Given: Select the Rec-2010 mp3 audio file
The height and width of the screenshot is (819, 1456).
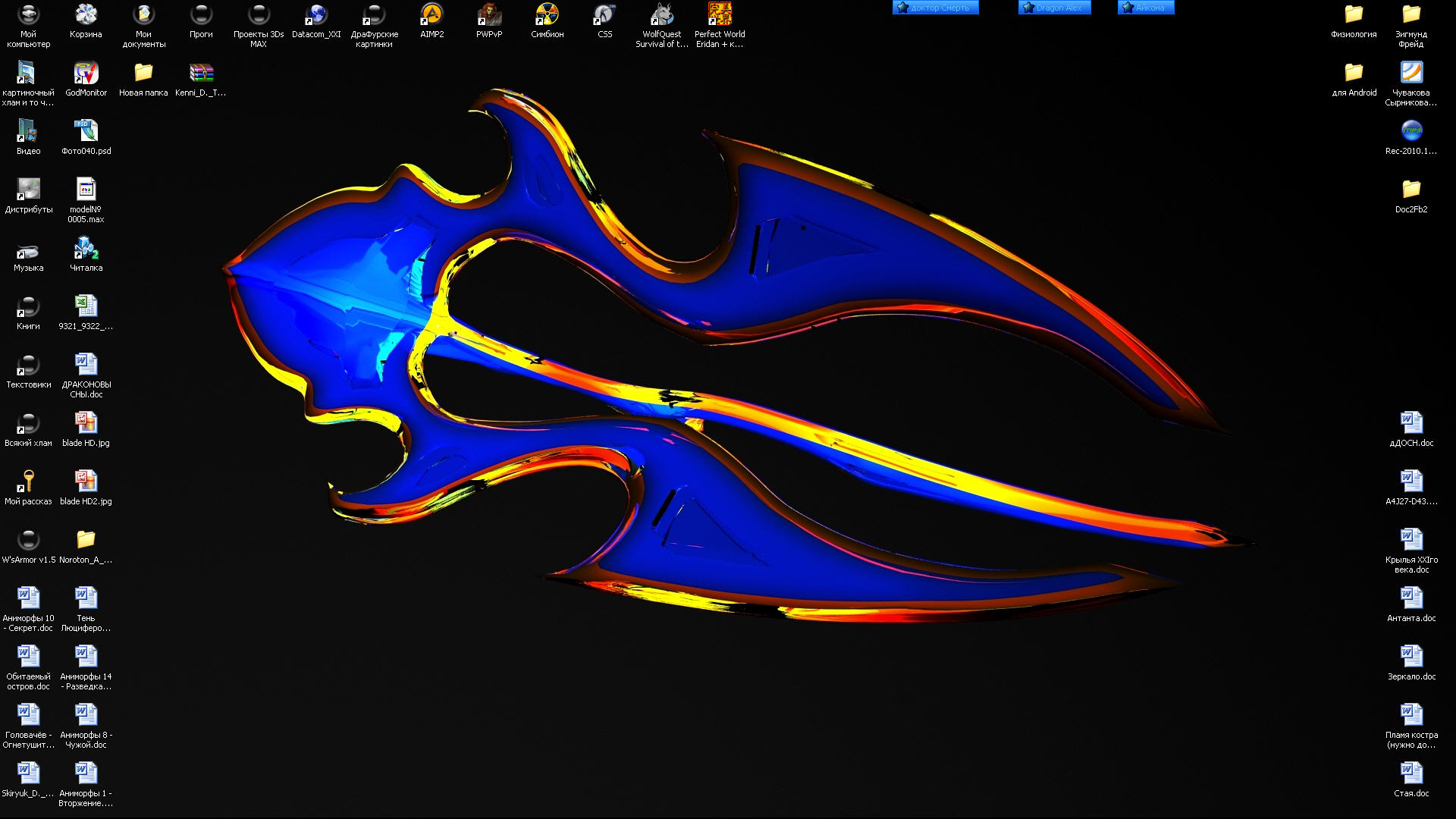Looking at the screenshot, I should tap(1411, 132).
